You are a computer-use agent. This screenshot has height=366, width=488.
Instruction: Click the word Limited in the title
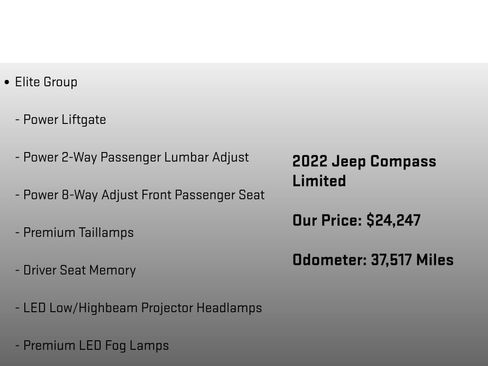point(319,181)
